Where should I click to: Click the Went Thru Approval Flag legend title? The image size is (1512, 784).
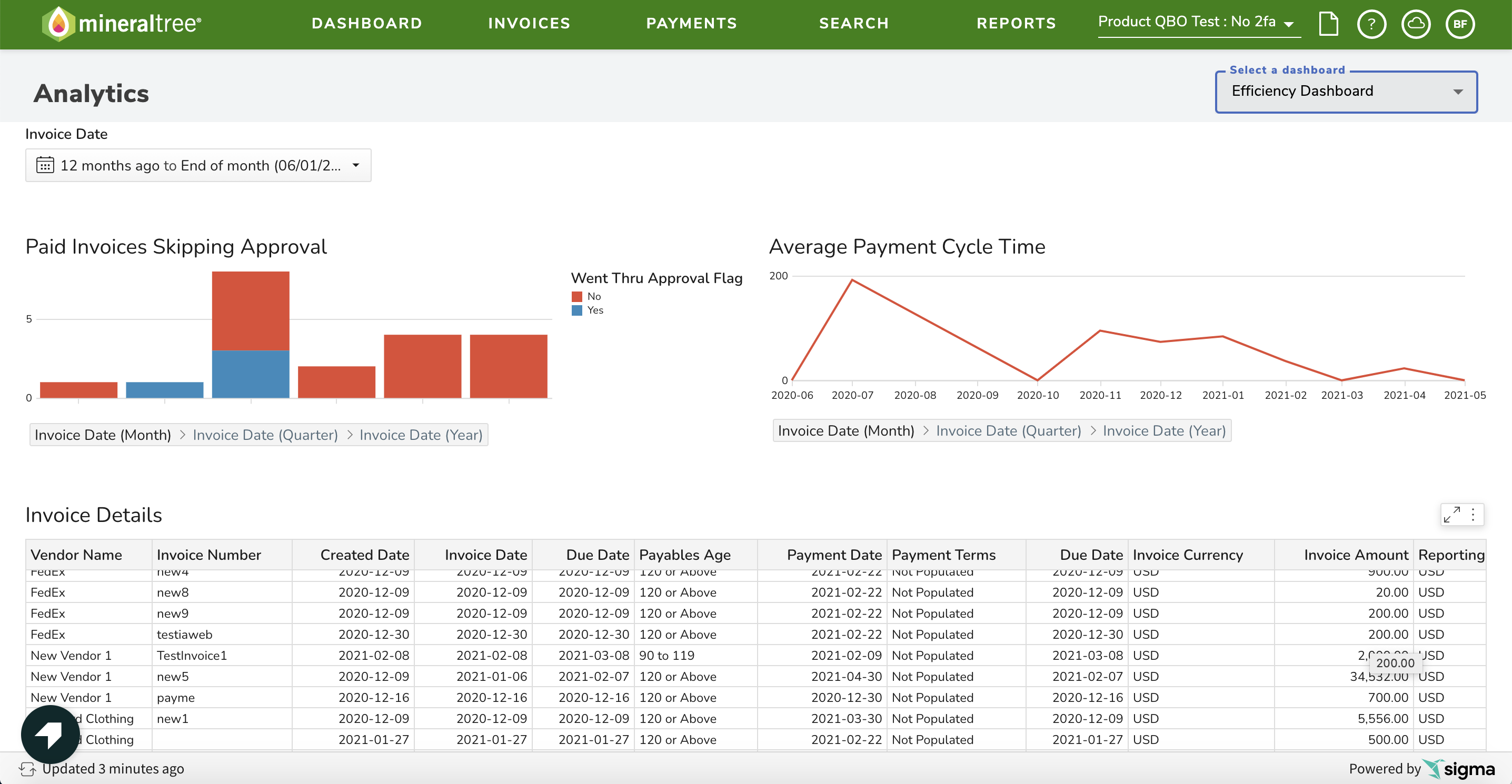pos(657,278)
